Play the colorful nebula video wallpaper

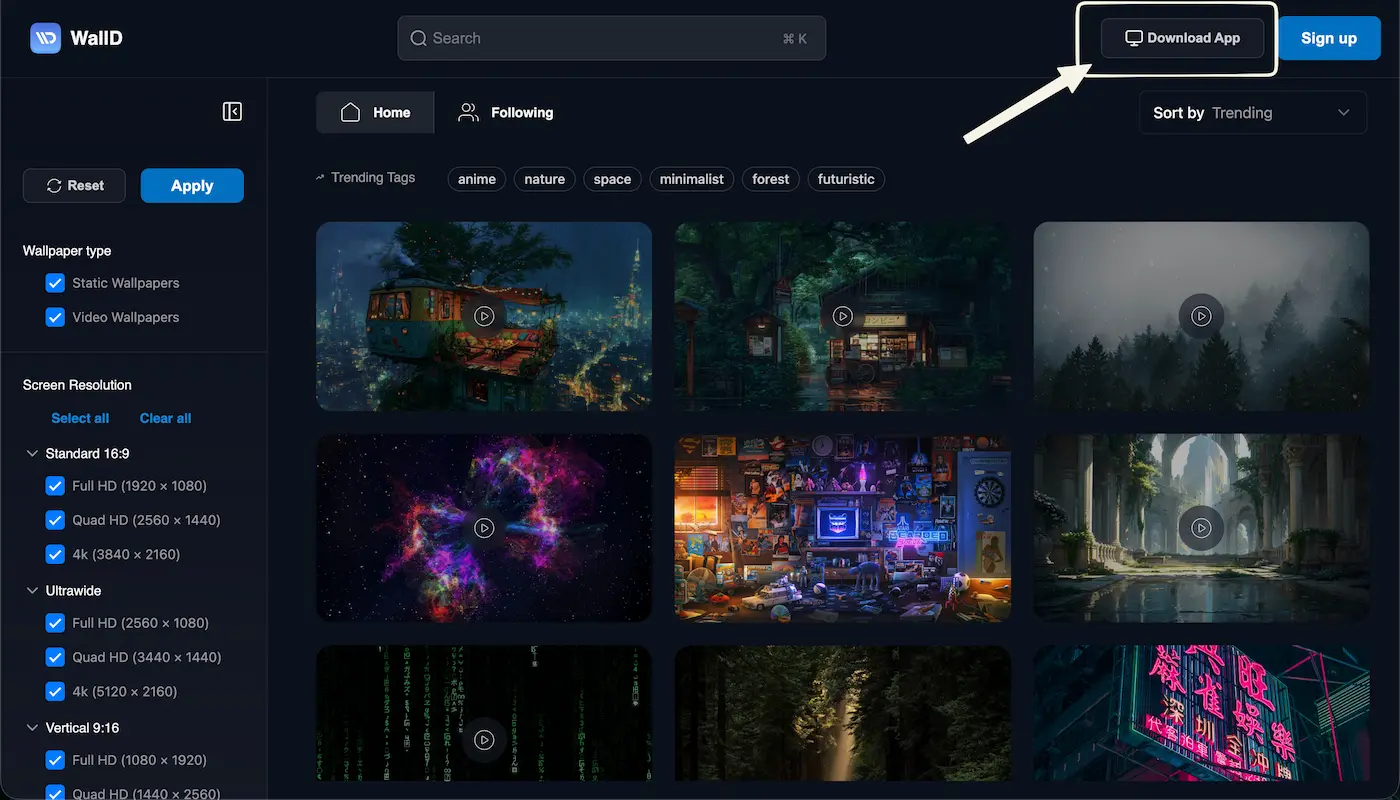[x=484, y=528]
